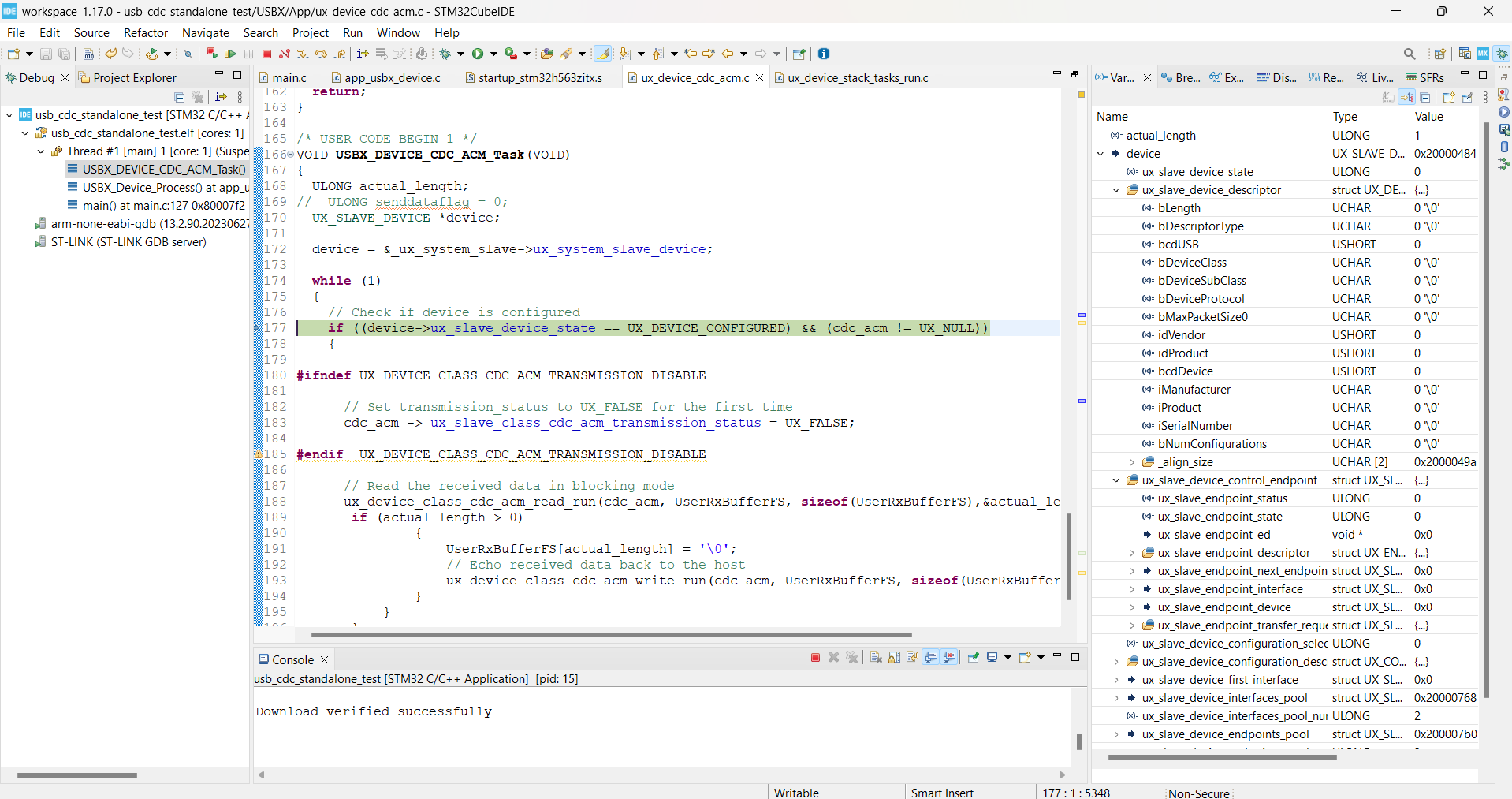Collapse the ux_slave_device_descriptor variable node
Screen dimensions: 1512x799
(1116, 189)
